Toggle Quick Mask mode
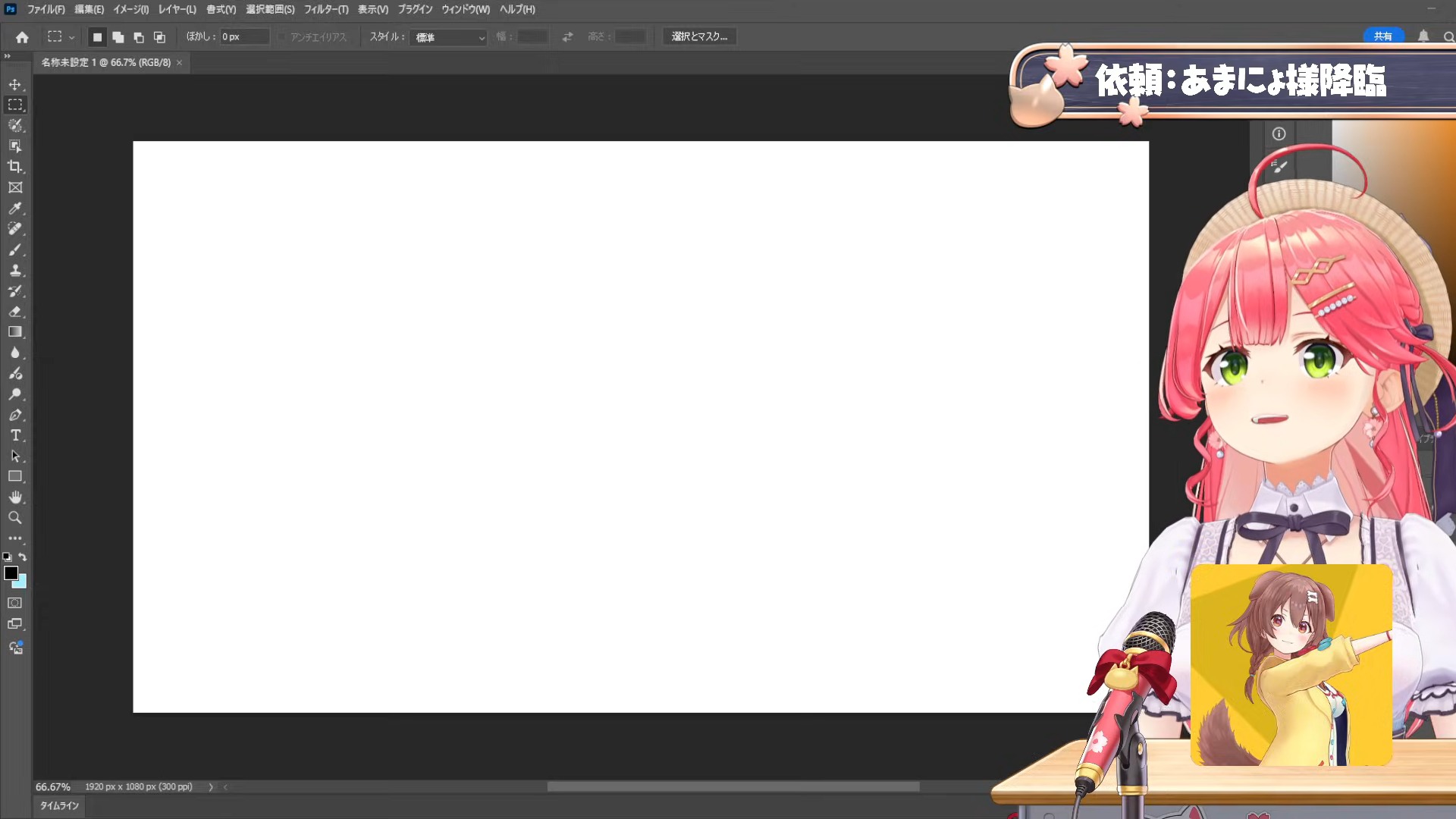Viewport: 1456px width, 819px height. point(15,603)
